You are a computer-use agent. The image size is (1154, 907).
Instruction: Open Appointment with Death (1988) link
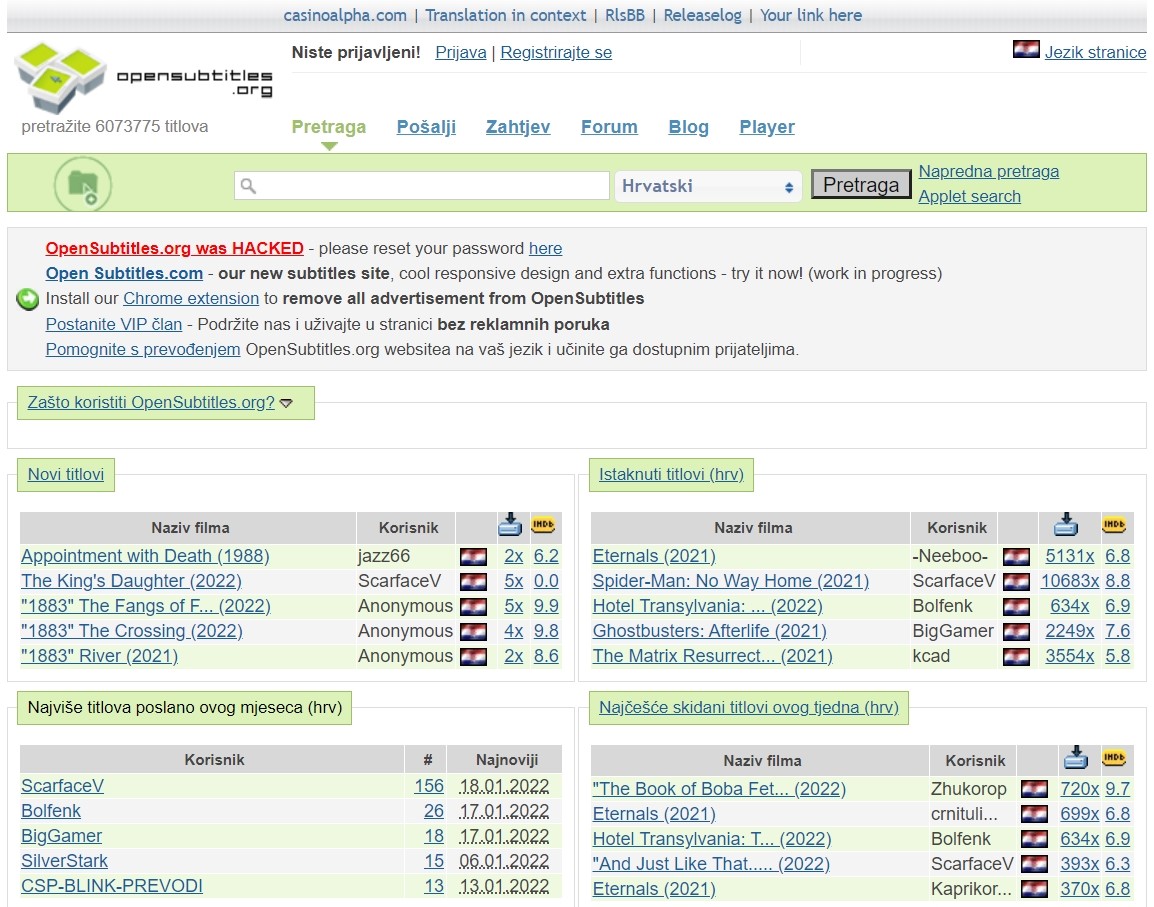pos(145,556)
